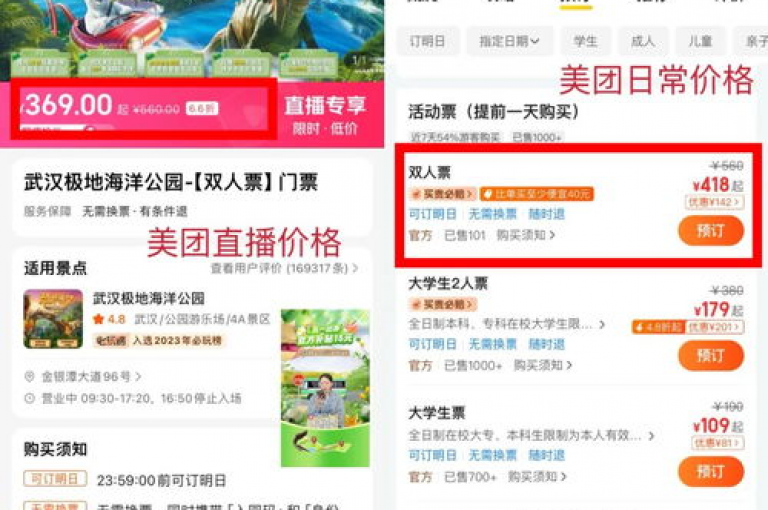Select the 订明日 filter chip
The image size is (768, 510).
[x=428, y=41]
